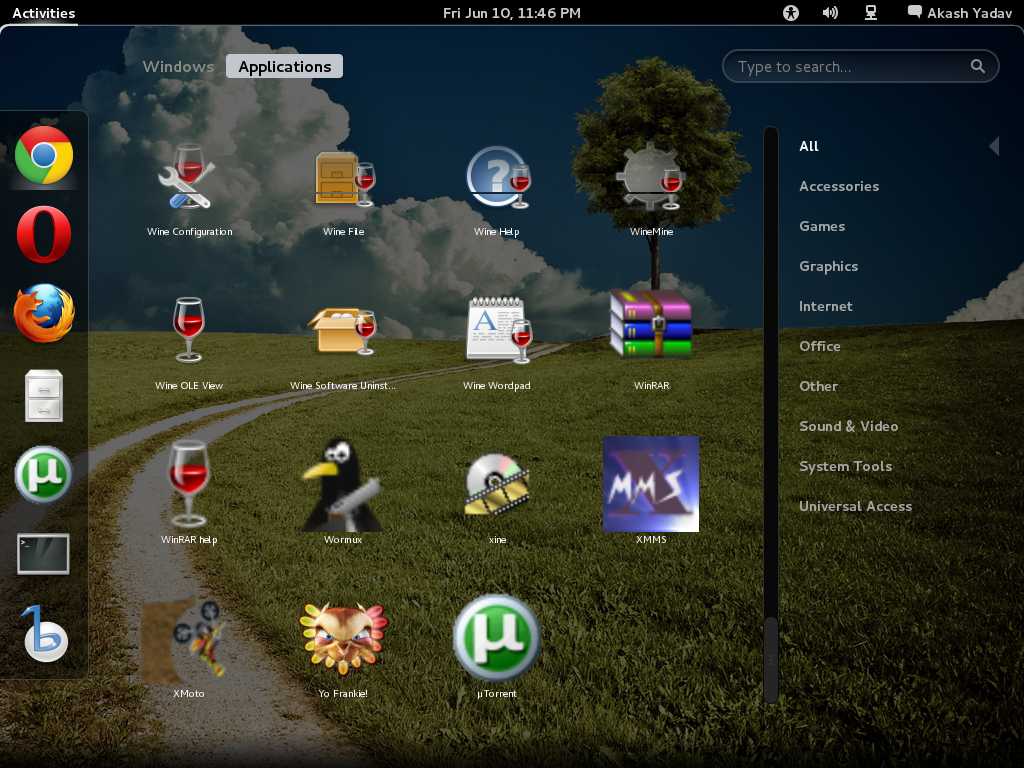Open the Yo Frankie! game
This screenshot has width=1024, height=768.
pyautogui.click(x=343, y=638)
